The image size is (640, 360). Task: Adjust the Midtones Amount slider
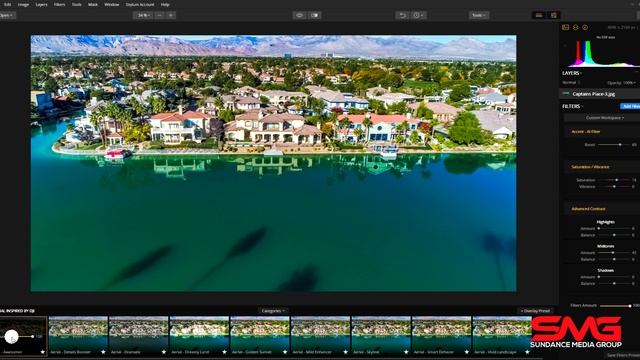614,253
